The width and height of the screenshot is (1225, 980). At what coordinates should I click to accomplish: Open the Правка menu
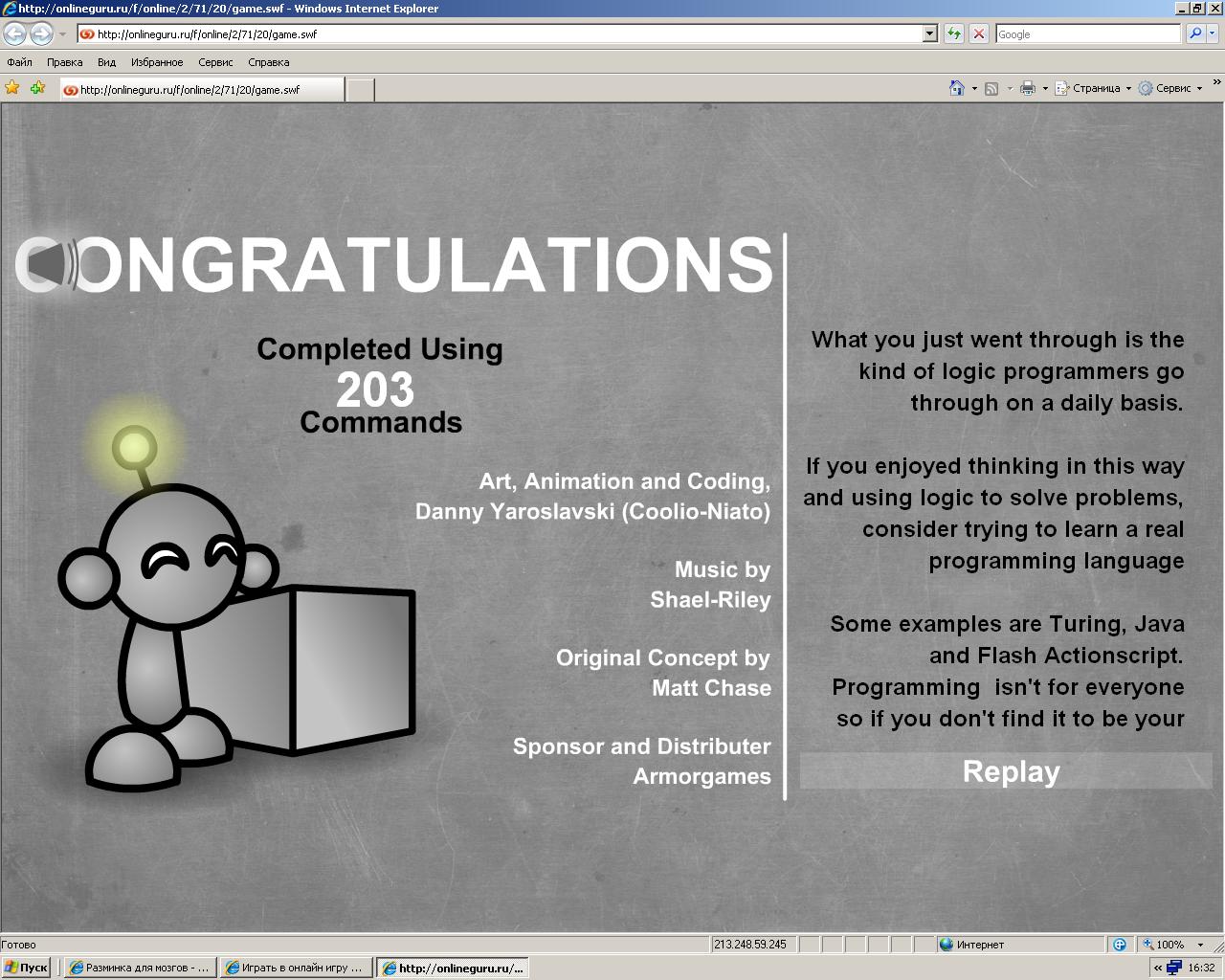[x=64, y=62]
